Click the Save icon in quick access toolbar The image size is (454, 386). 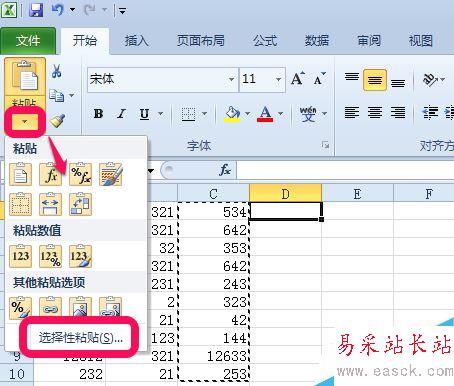coord(36,10)
